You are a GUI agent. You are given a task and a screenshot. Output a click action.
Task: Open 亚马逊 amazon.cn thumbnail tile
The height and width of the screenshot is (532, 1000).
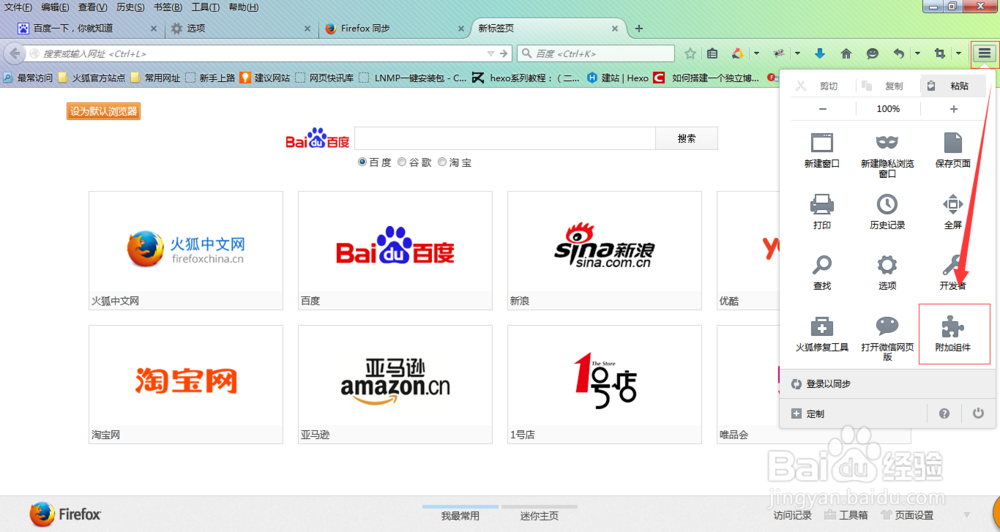395,384
